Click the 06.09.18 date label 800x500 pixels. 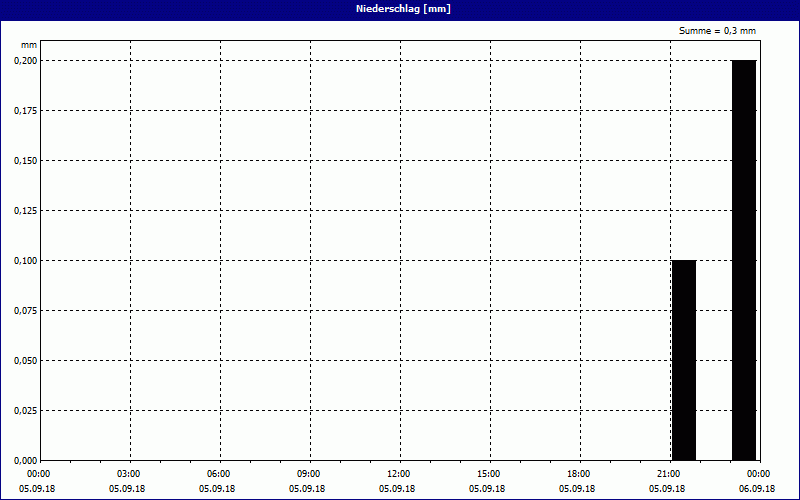coord(757,488)
